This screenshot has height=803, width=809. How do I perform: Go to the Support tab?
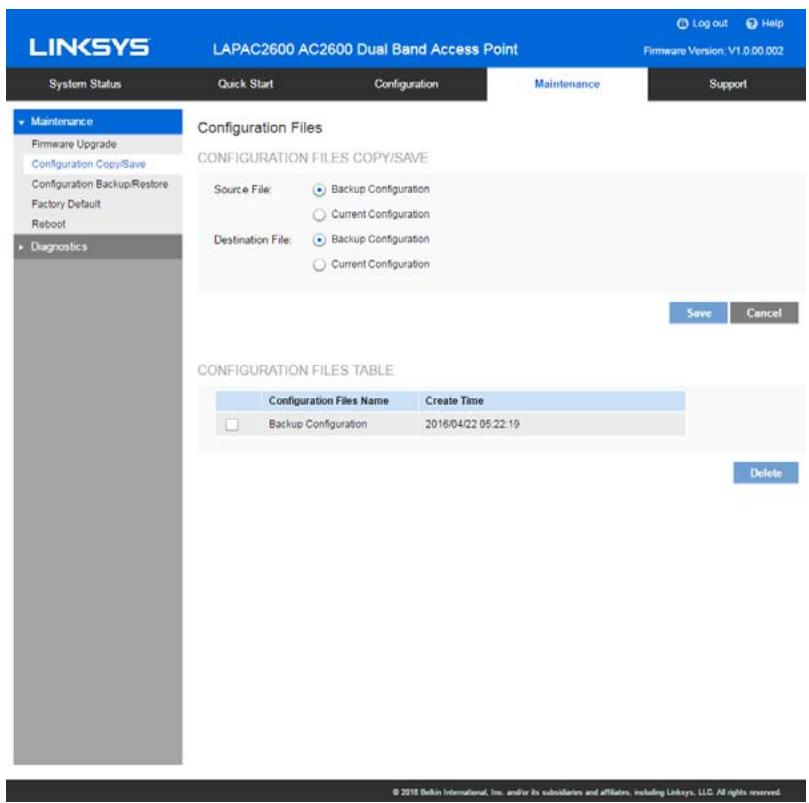(727, 84)
